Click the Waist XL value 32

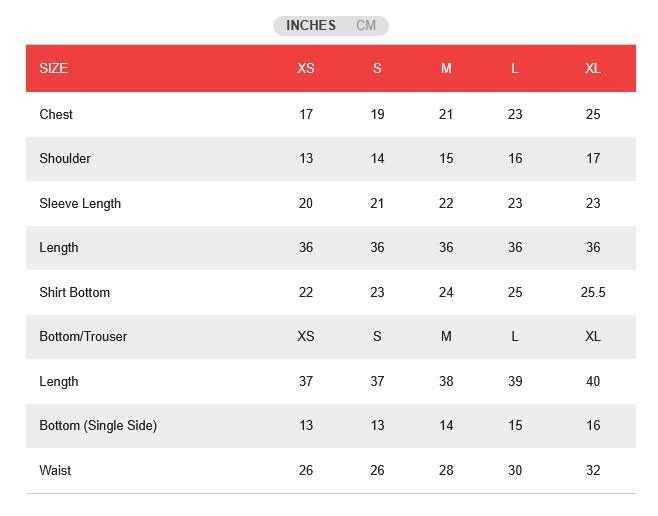[593, 471]
